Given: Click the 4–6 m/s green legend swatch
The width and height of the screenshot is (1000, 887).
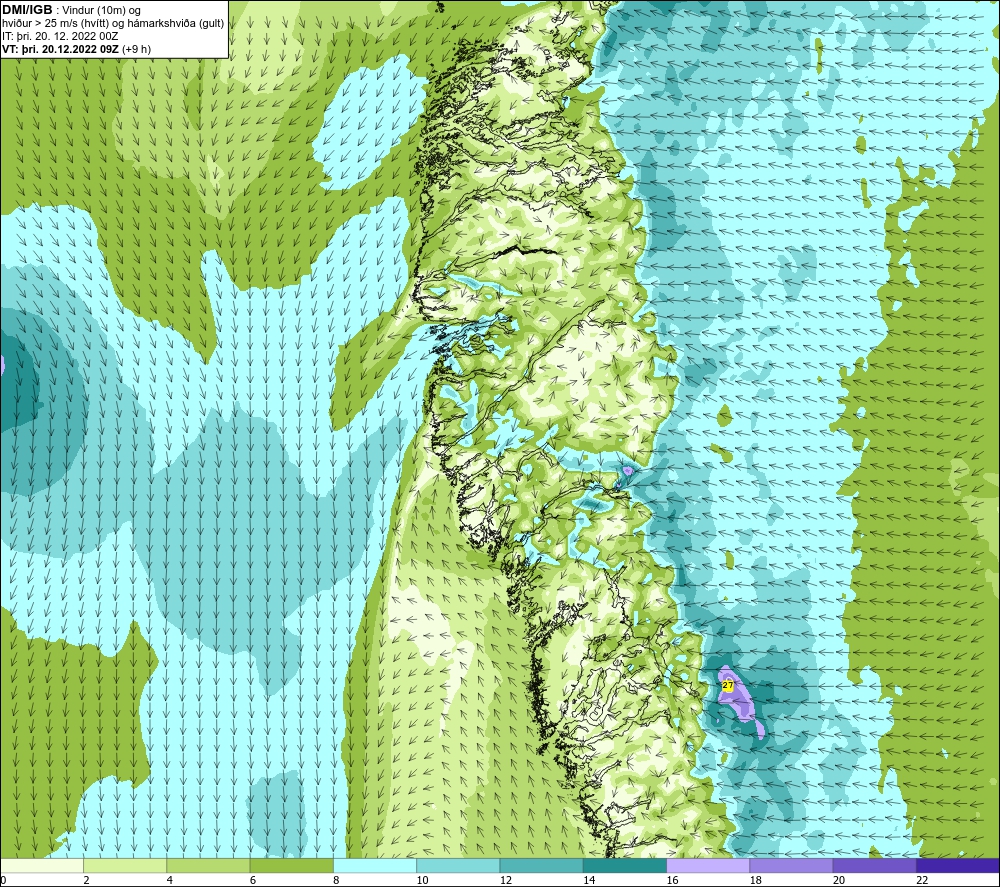Looking at the screenshot, I should tap(209, 865).
